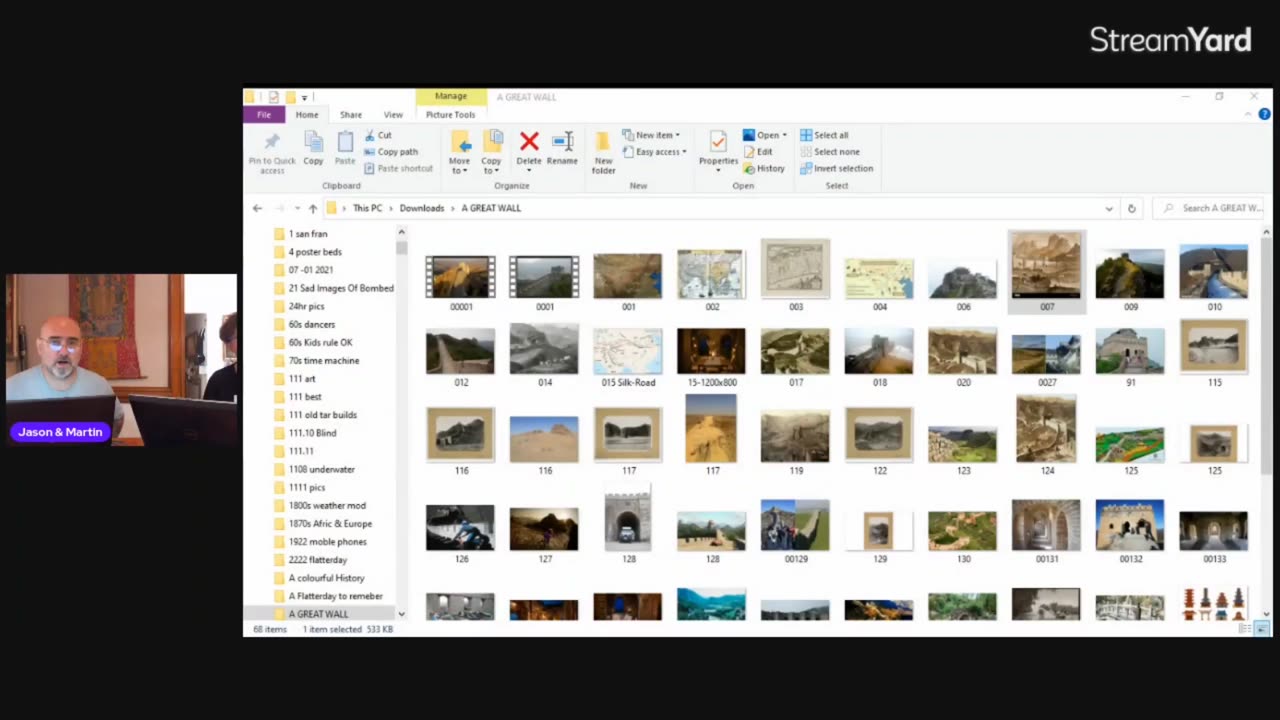This screenshot has width=1280, height=720.
Task: Rename the selected file
Action: (562, 148)
